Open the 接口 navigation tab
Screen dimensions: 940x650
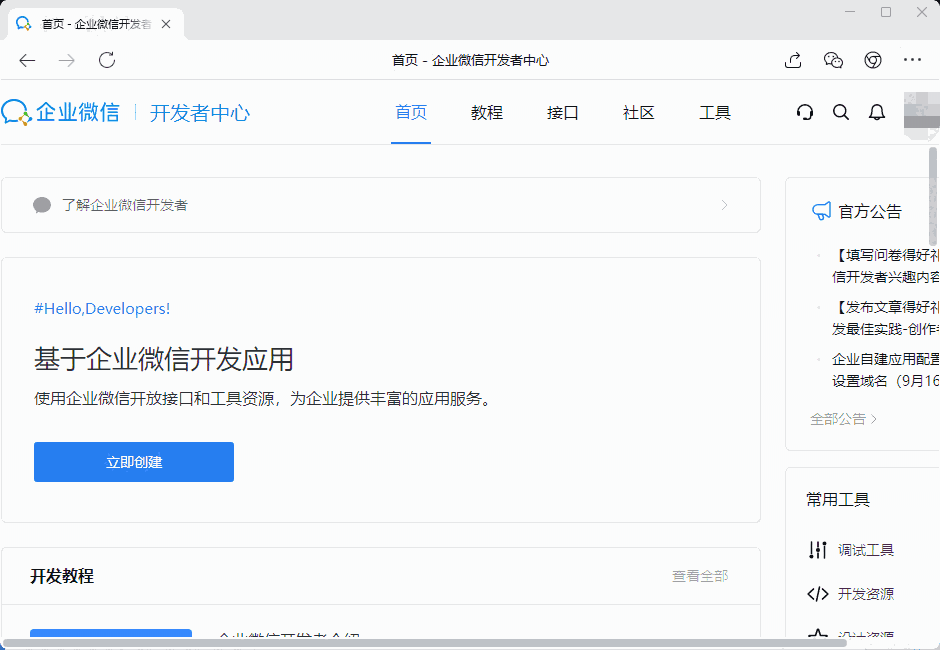pos(563,112)
